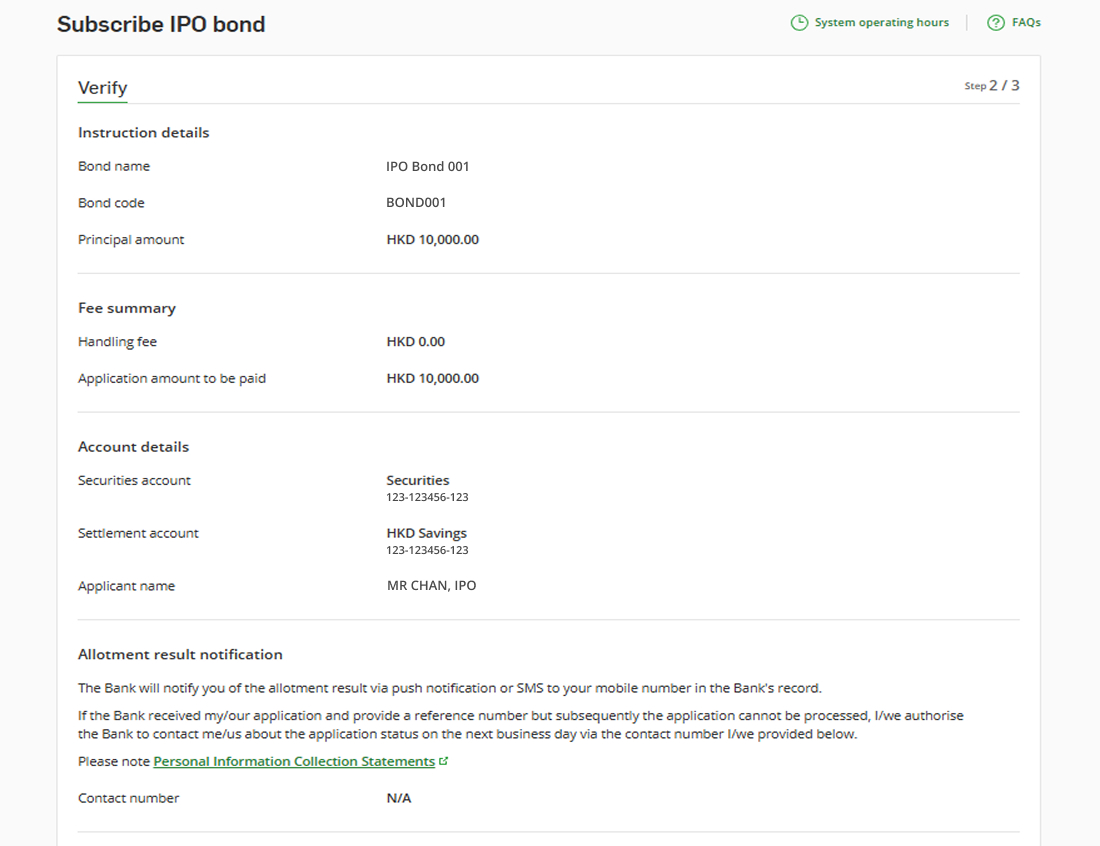1100x846 pixels.
Task: Open the FAQs link
Action: click(x=1026, y=23)
